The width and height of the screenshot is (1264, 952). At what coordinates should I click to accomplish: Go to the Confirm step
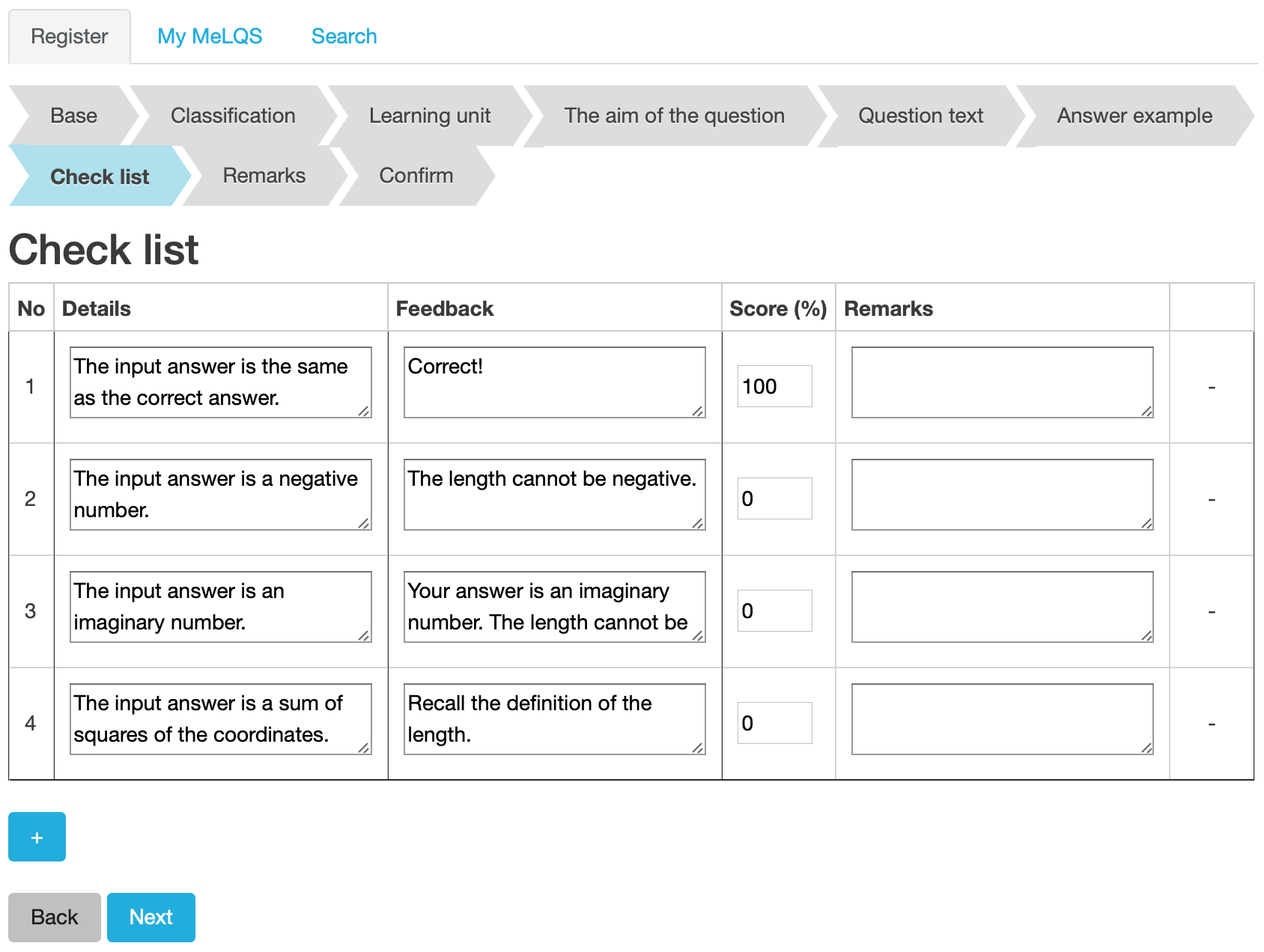[416, 175]
